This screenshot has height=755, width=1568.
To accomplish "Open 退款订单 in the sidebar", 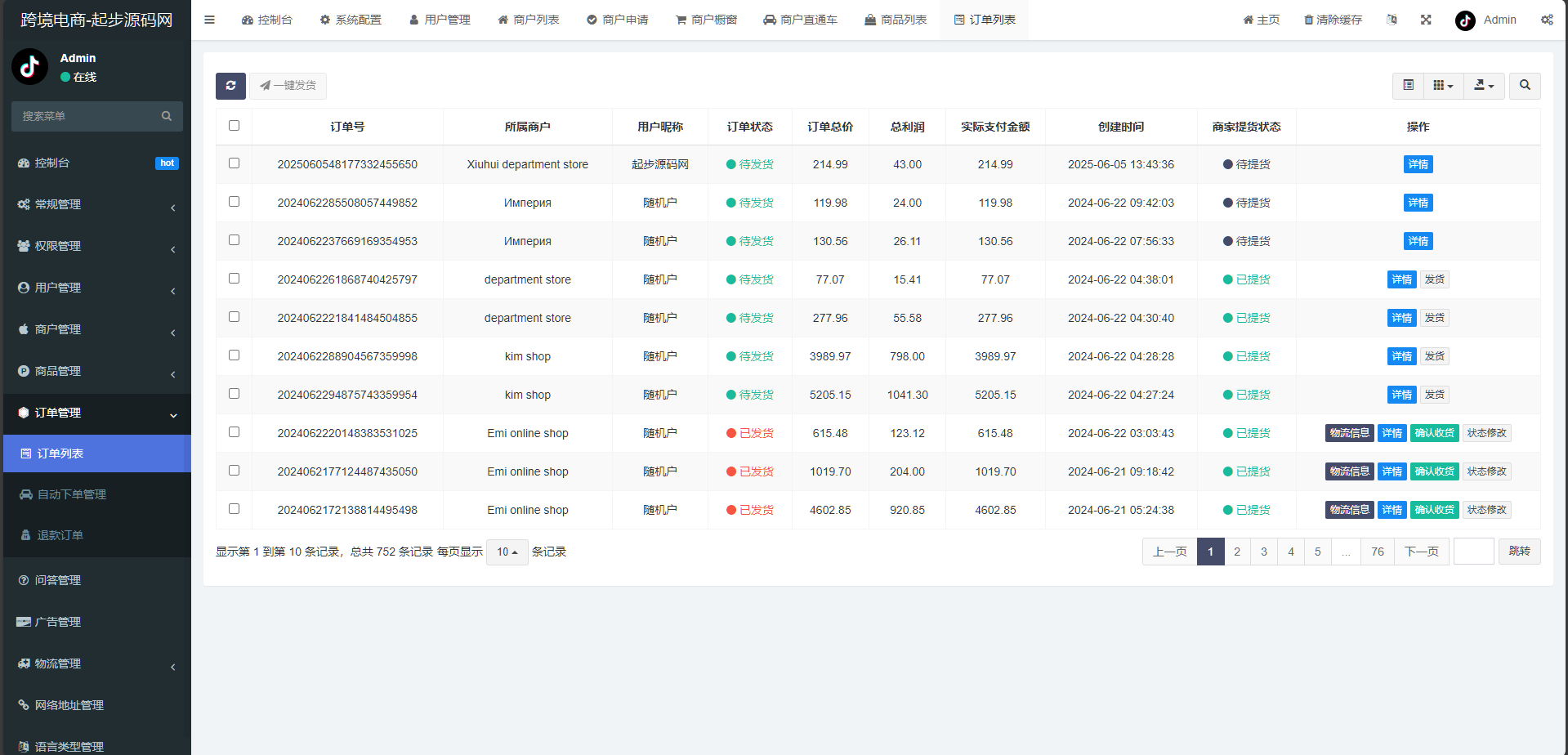I will 60,535.
